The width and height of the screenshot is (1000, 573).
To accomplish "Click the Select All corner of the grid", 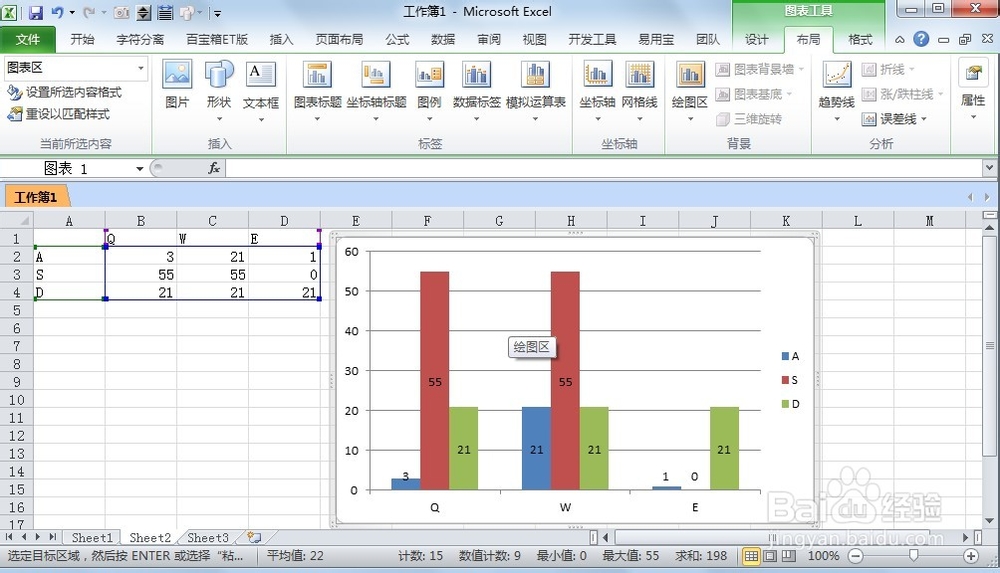I will pos(17,221).
